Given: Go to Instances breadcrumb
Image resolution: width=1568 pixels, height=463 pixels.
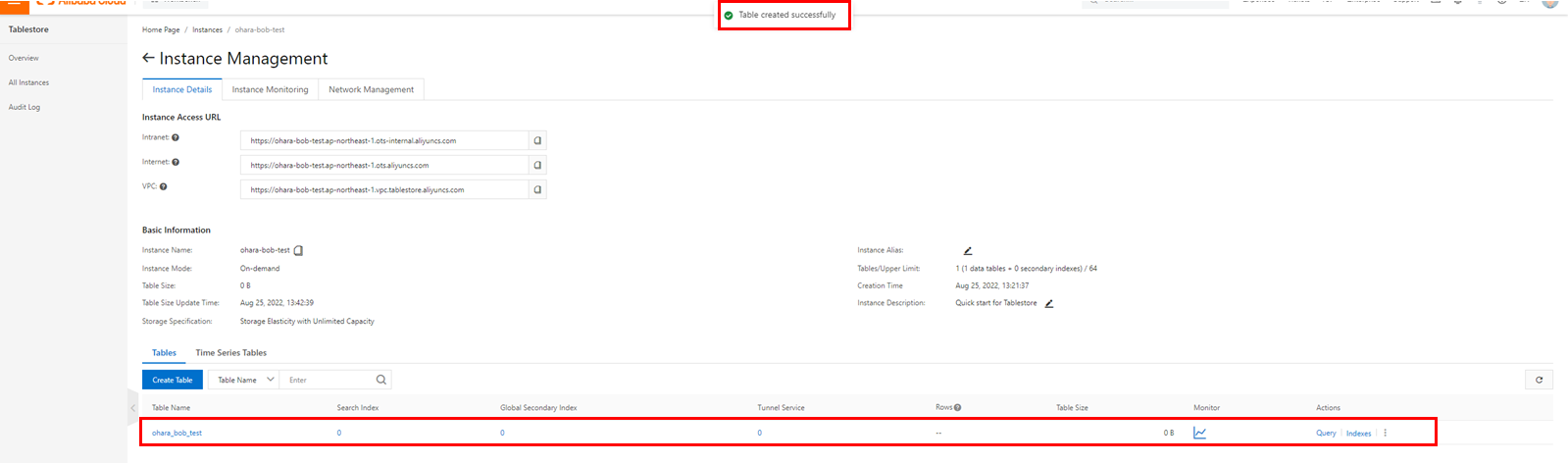Looking at the screenshot, I should pos(207,29).
